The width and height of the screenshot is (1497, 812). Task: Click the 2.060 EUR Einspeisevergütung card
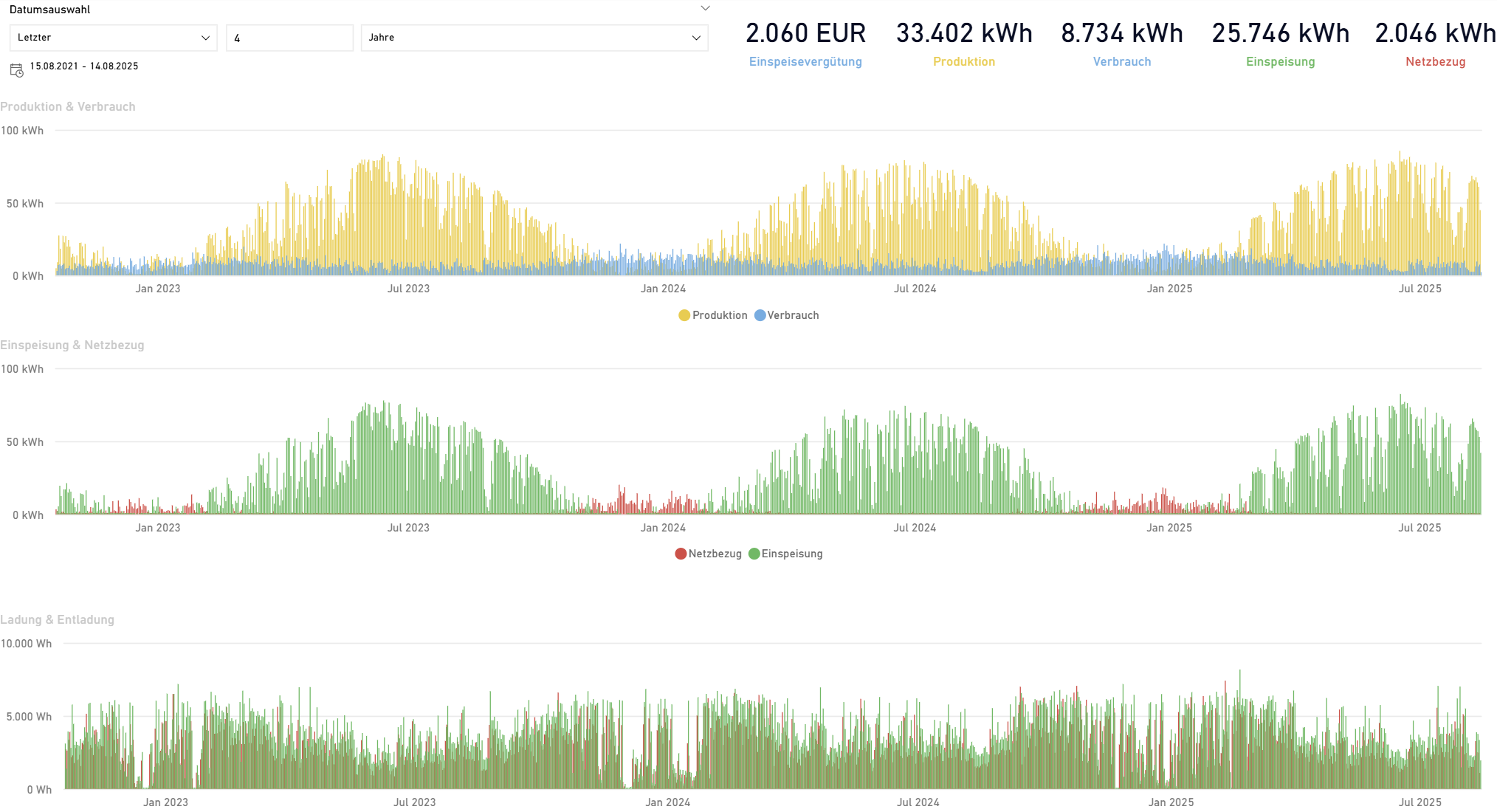point(805,34)
